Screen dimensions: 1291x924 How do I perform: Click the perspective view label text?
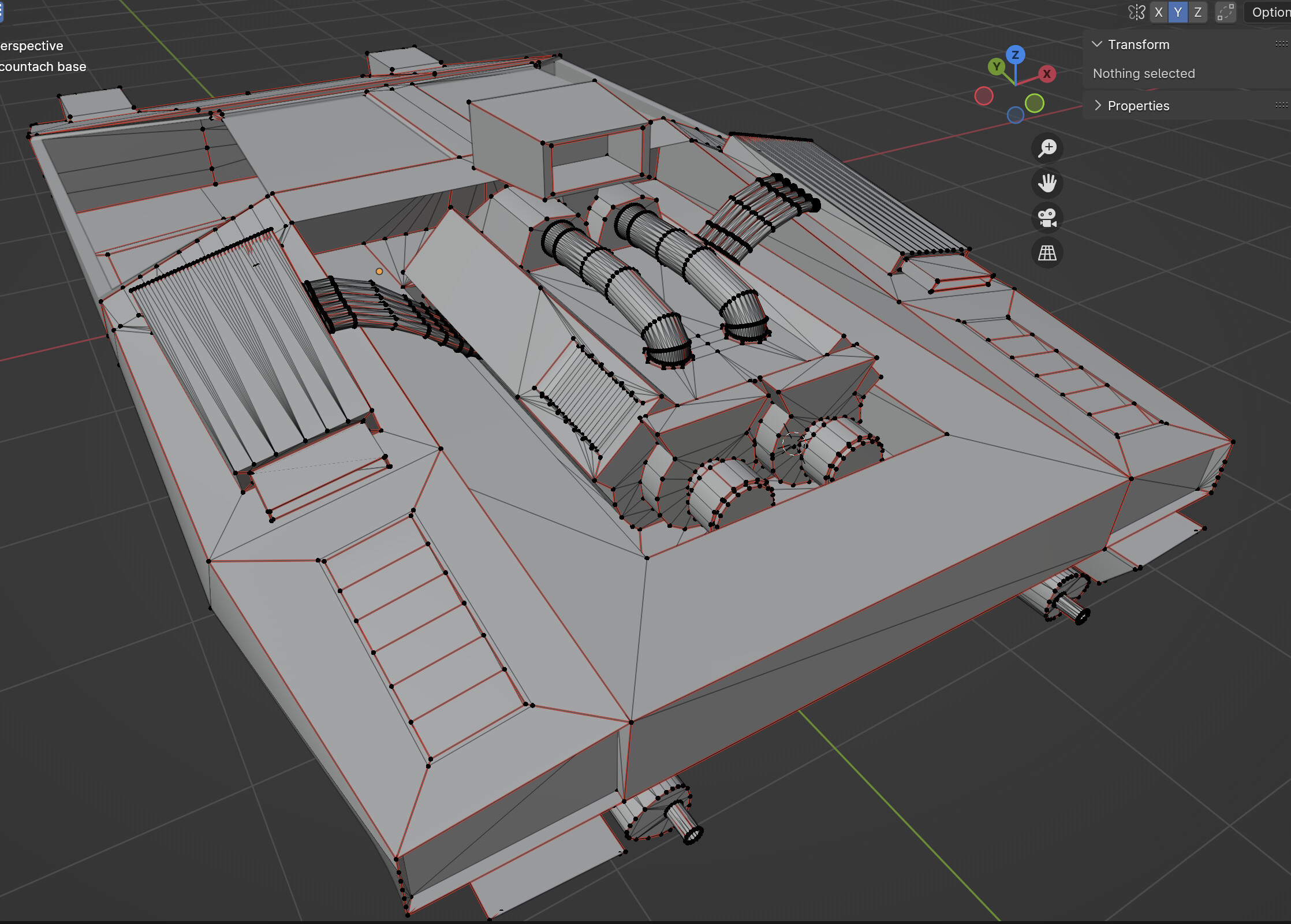click(x=32, y=46)
